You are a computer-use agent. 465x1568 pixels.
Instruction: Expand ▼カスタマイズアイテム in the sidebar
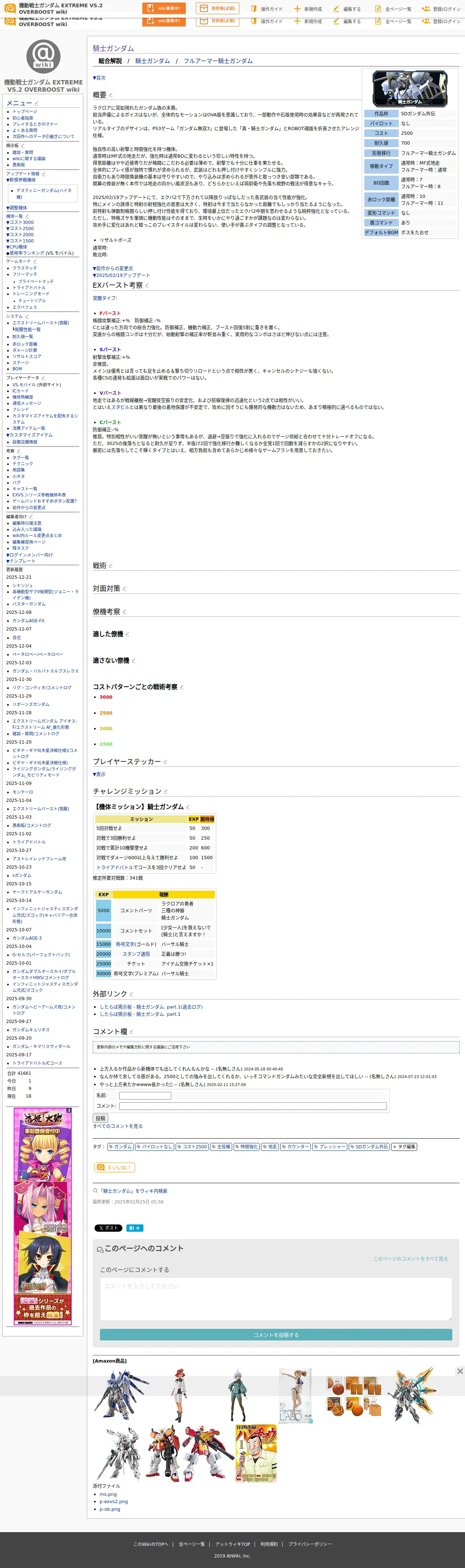pos(29,435)
